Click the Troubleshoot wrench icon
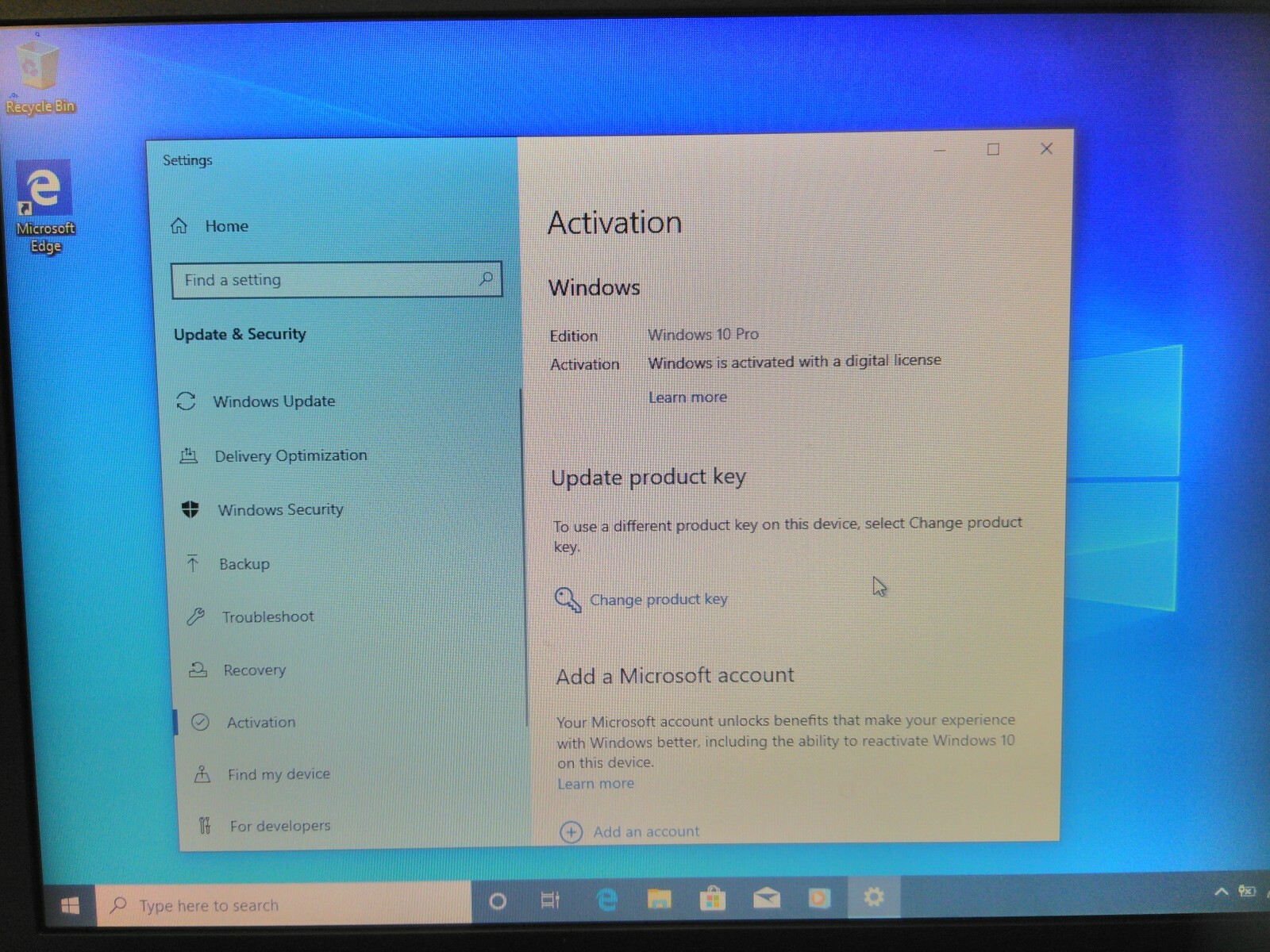Viewport: 1270px width, 952px height. 195,616
